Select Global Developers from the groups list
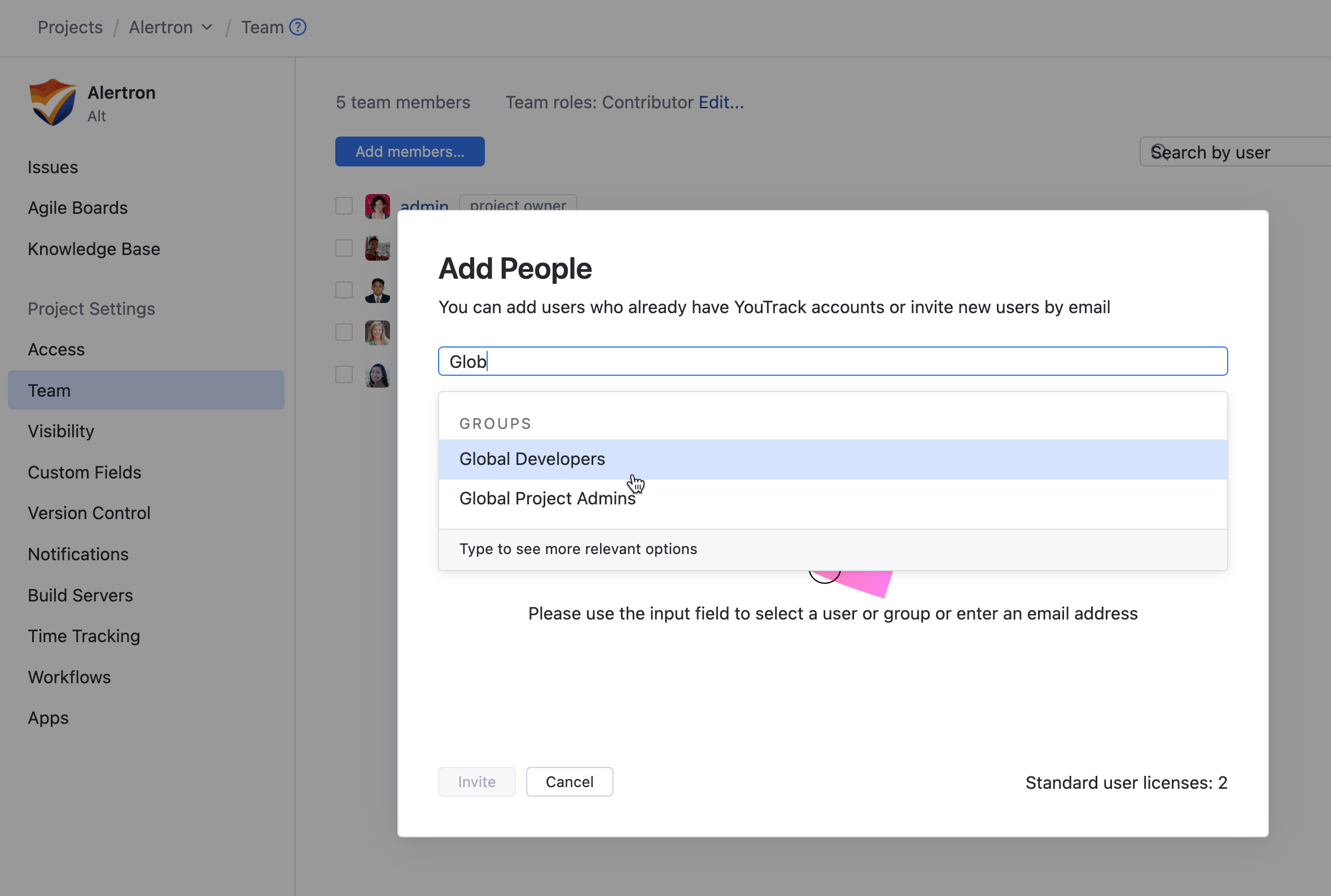 pyautogui.click(x=532, y=459)
